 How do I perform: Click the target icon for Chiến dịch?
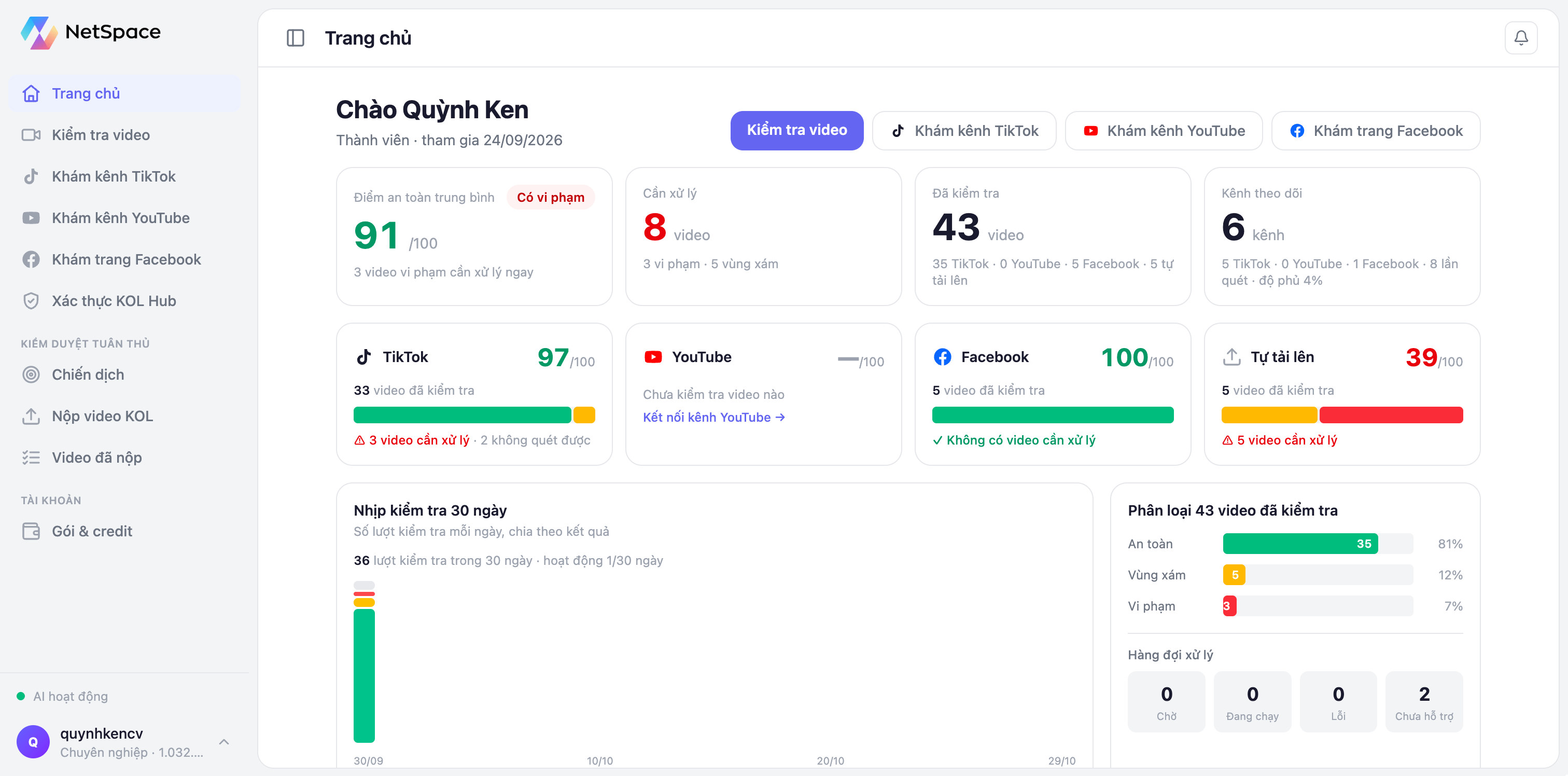coord(31,374)
